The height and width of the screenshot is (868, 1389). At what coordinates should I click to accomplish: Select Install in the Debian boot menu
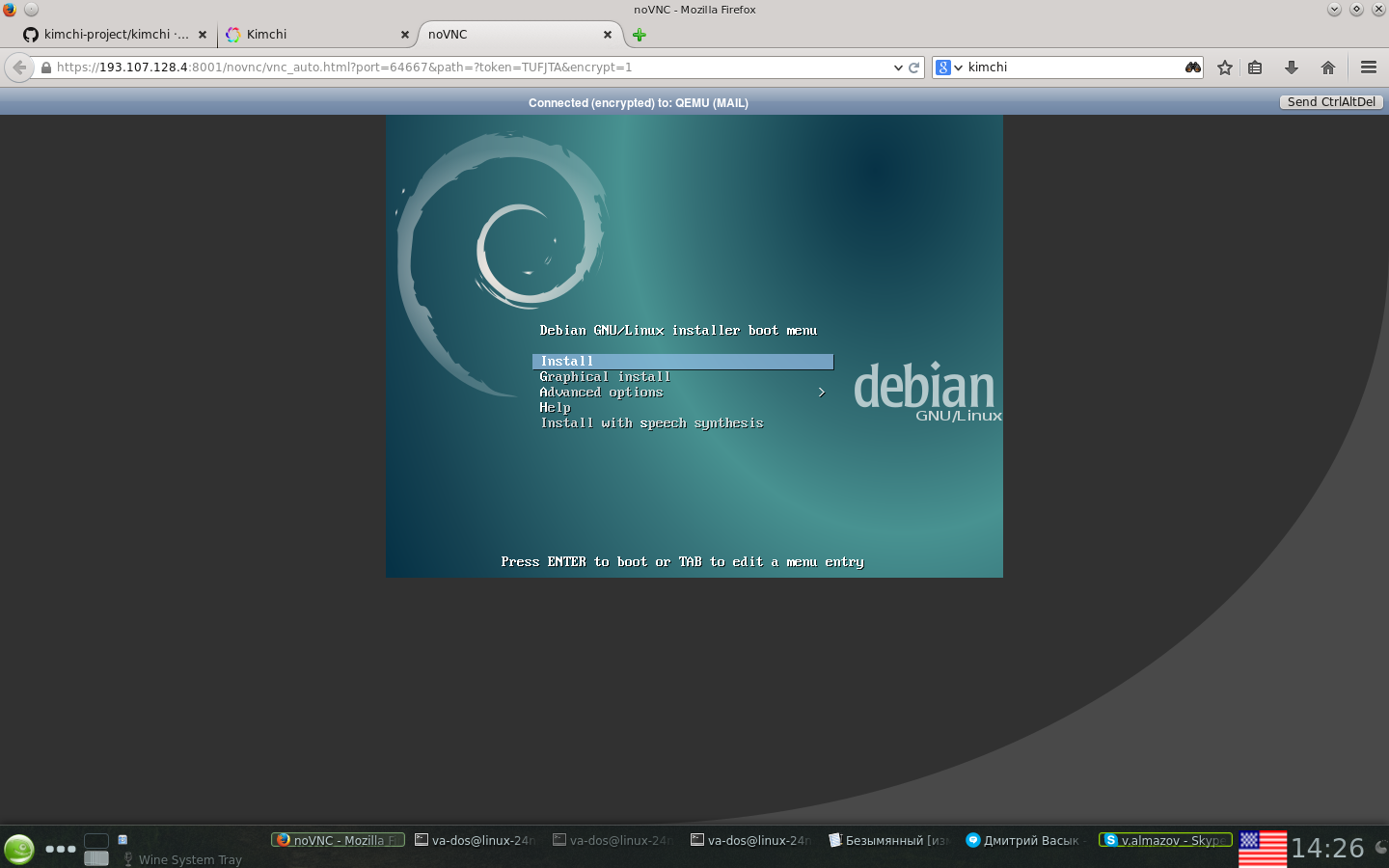683,362
